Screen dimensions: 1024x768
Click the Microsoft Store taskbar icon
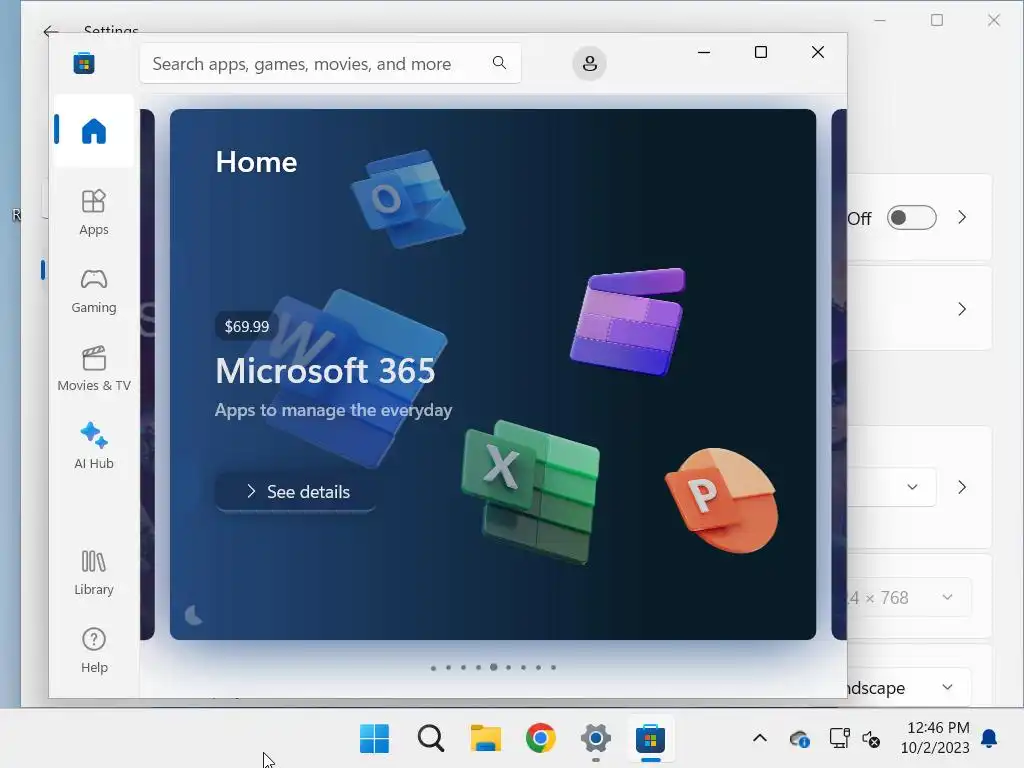650,739
